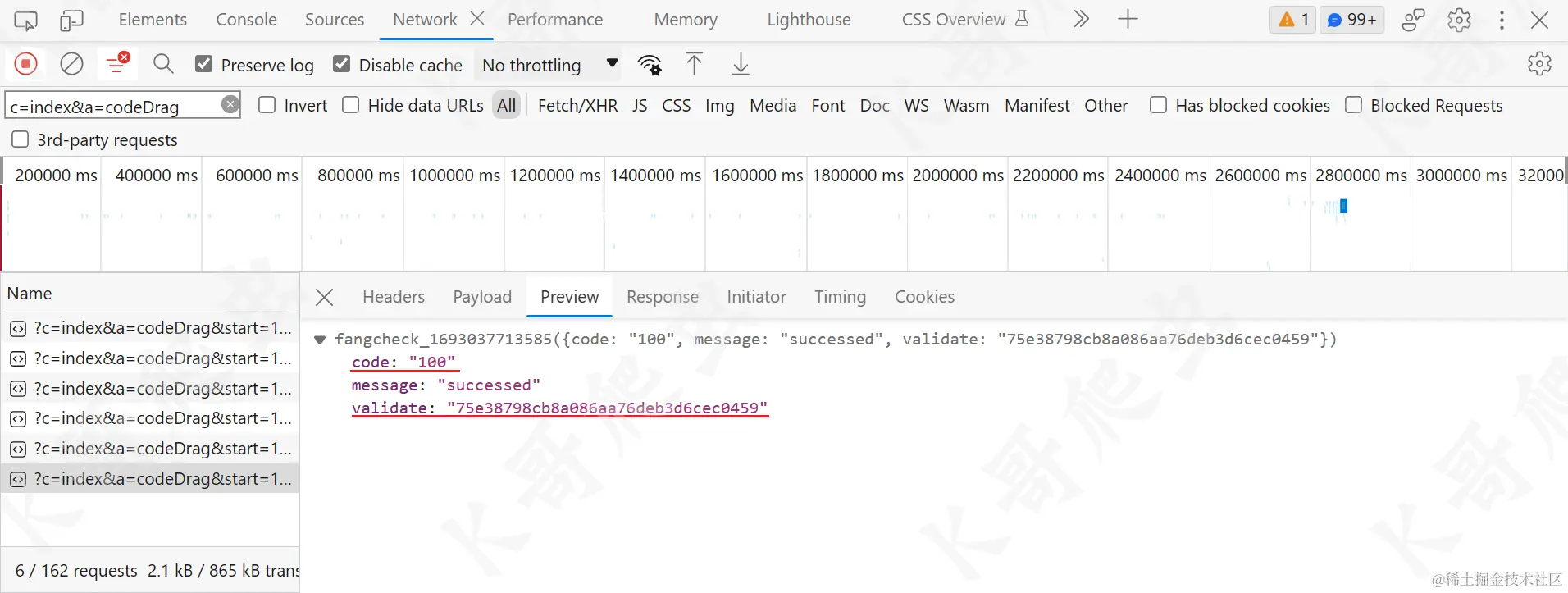Switch to the Console tab
Image resolution: width=1568 pixels, height=593 pixels.
coord(246,20)
